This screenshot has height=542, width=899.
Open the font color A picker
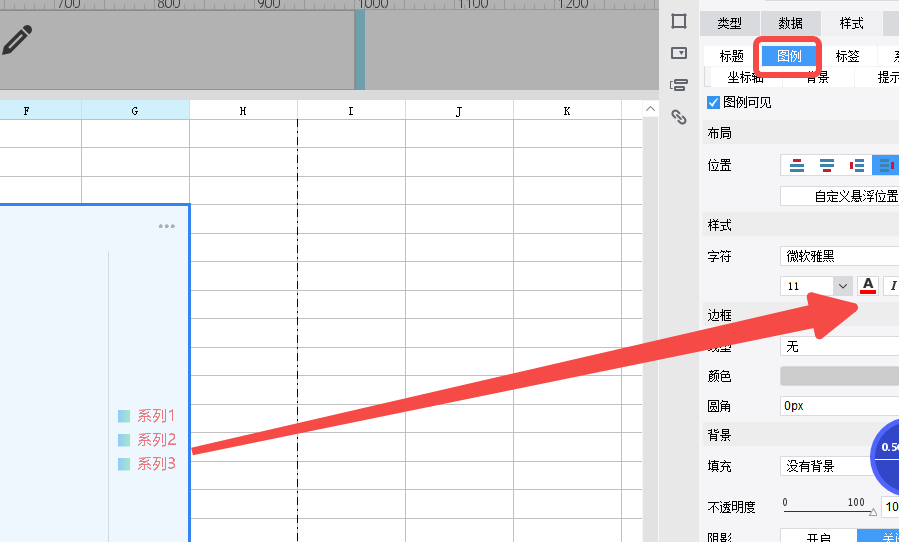(x=868, y=285)
